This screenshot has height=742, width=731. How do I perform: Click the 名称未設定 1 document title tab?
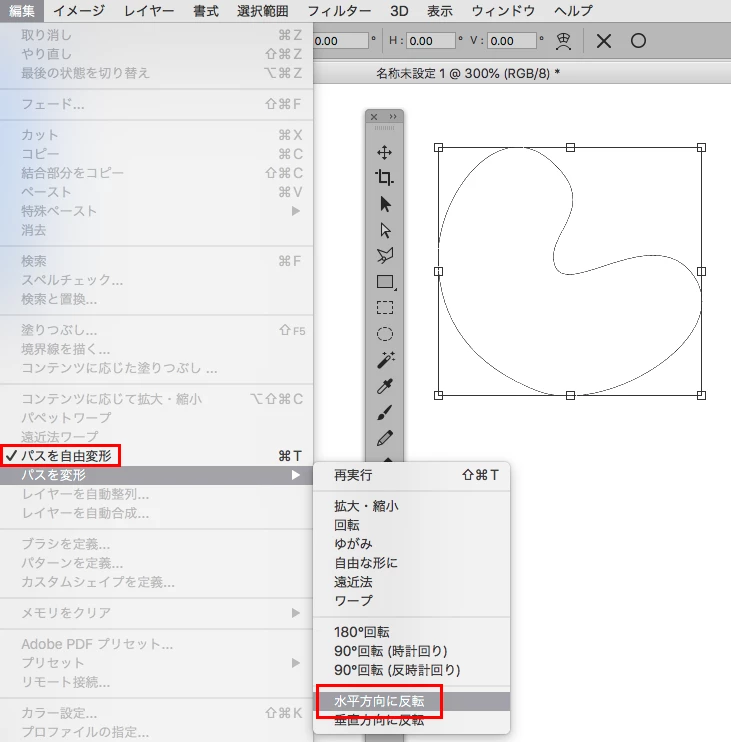tap(468, 73)
